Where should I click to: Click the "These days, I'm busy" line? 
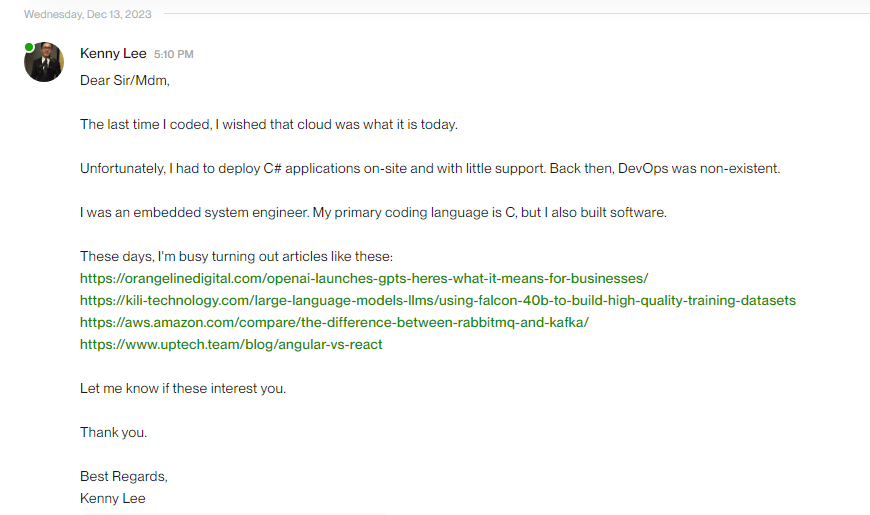point(236,256)
